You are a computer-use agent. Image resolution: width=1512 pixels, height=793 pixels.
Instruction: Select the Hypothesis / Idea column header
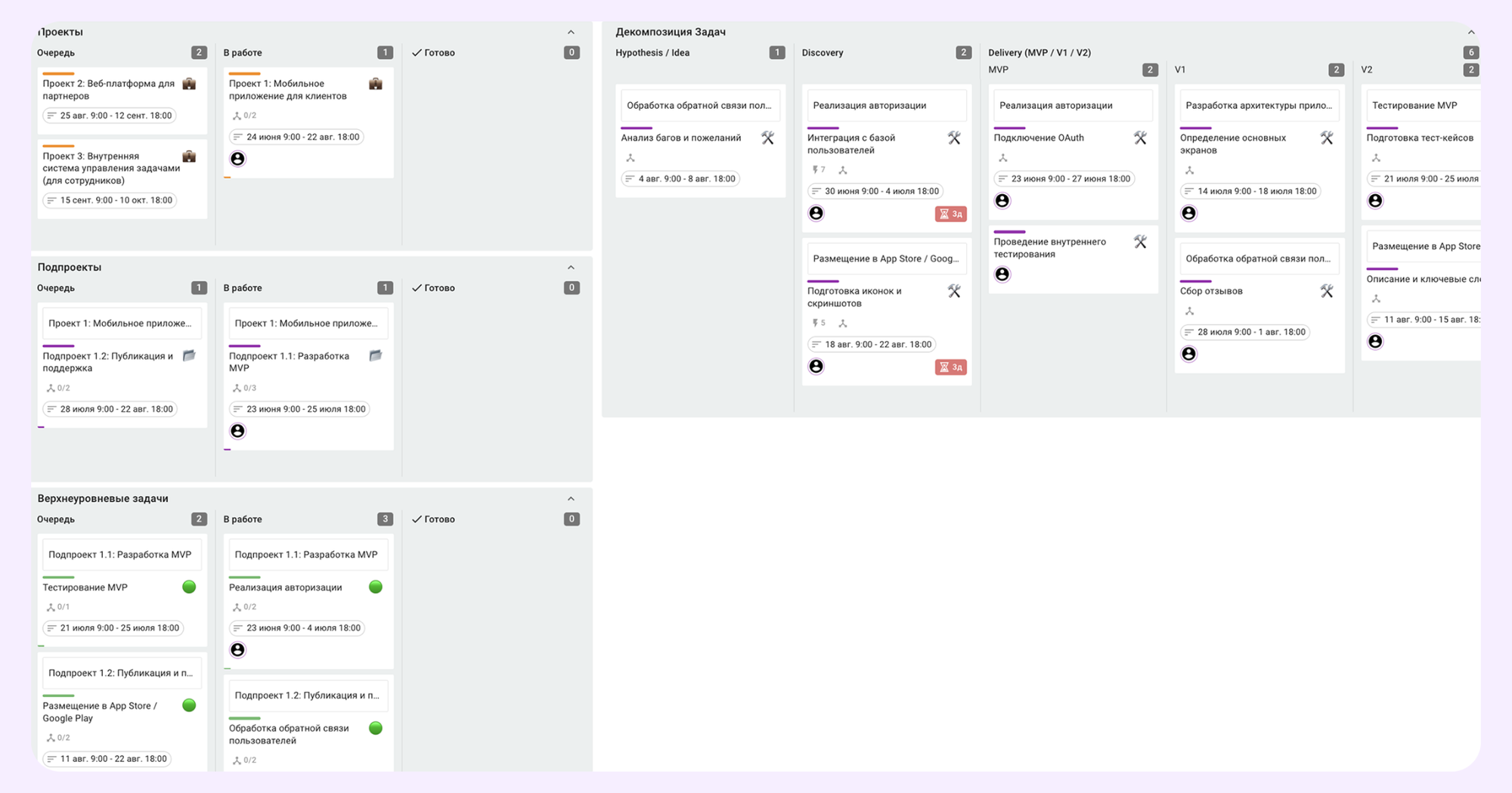tap(652, 53)
